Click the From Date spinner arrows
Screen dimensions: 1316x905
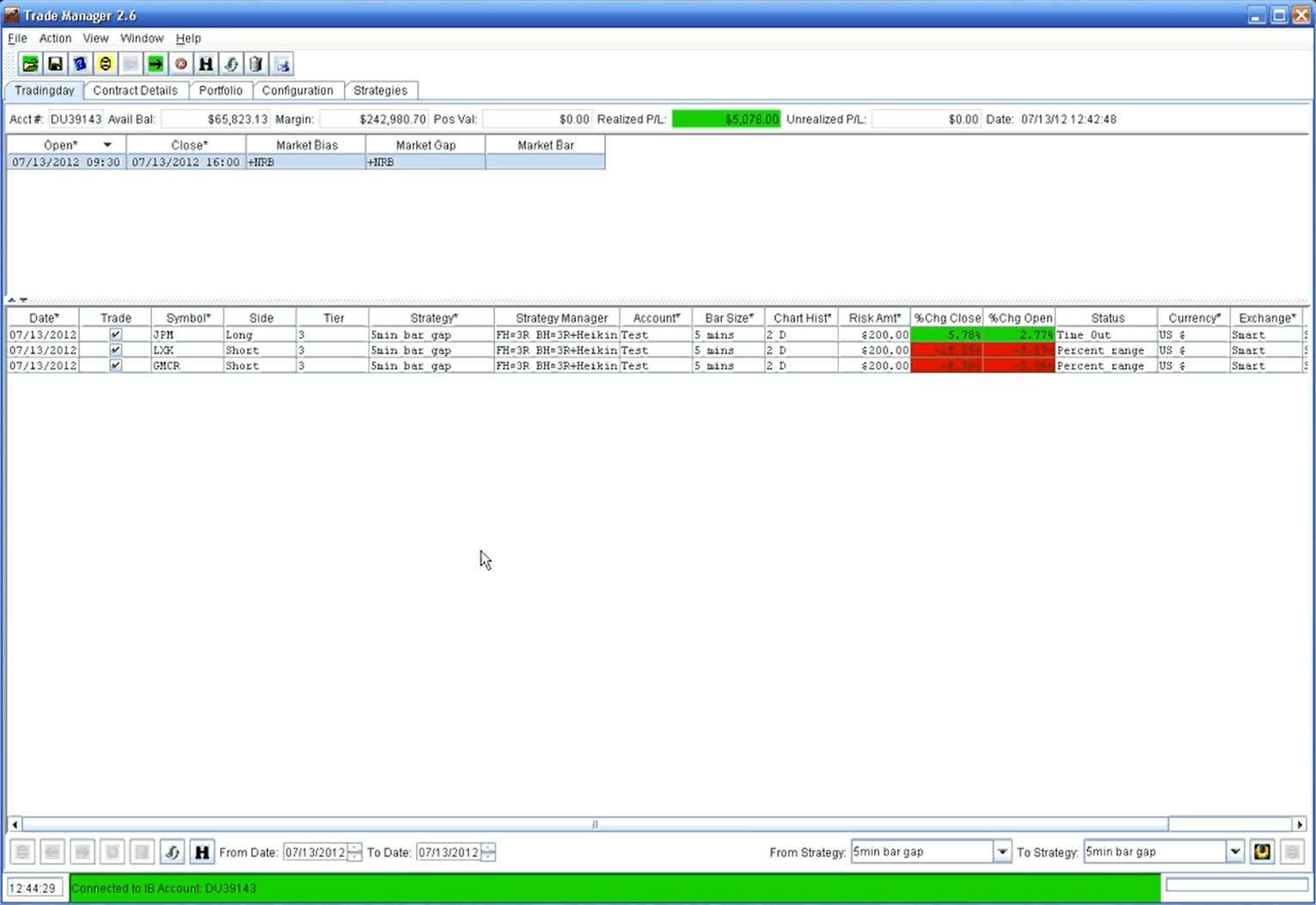click(x=354, y=852)
